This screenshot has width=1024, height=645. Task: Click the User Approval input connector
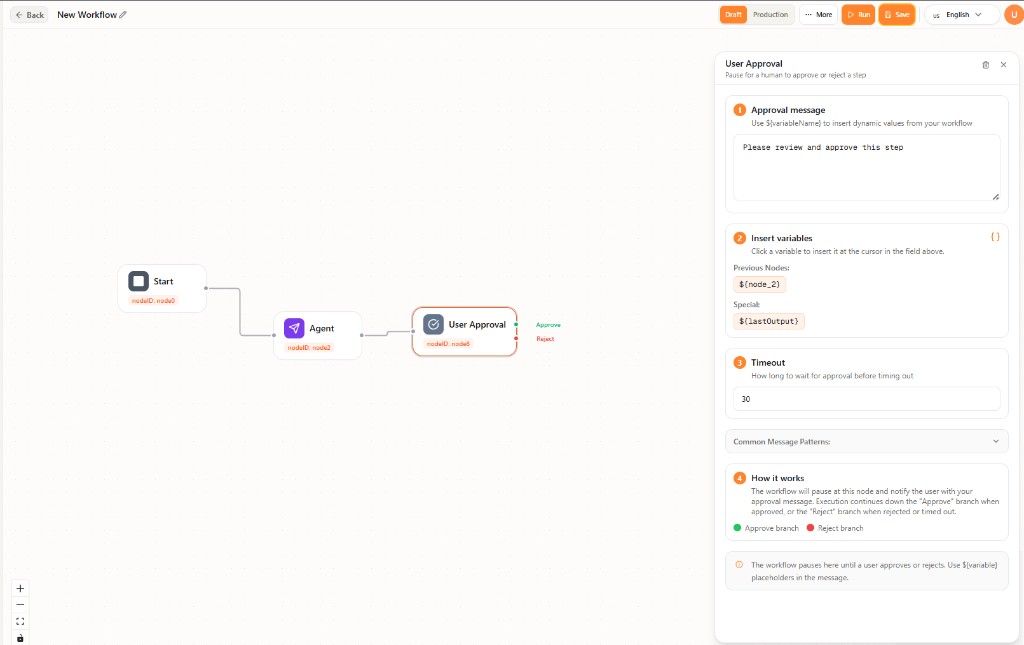[413, 331]
